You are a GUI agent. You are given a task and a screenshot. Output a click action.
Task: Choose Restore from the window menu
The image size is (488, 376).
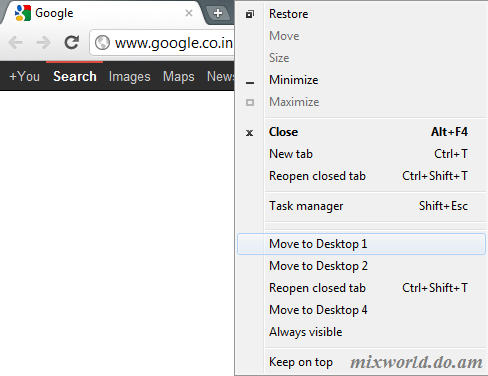coord(361,14)
